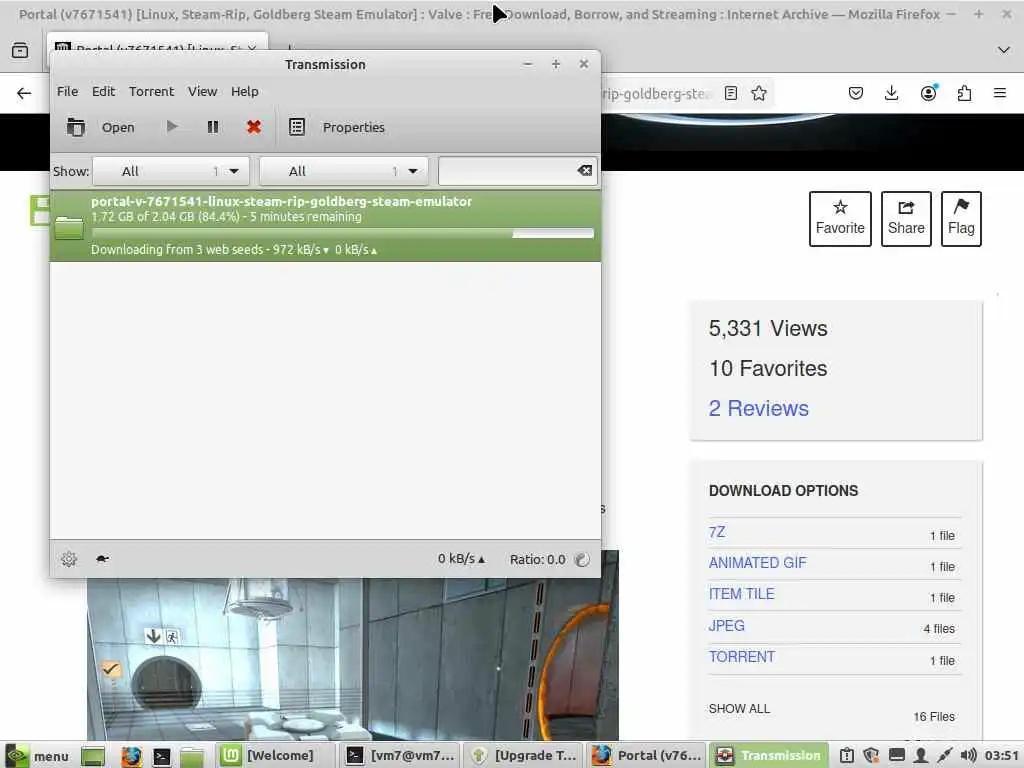Click the torrent download progress bar
This screenshot has height=768, width=1024.
pos(342,233)
